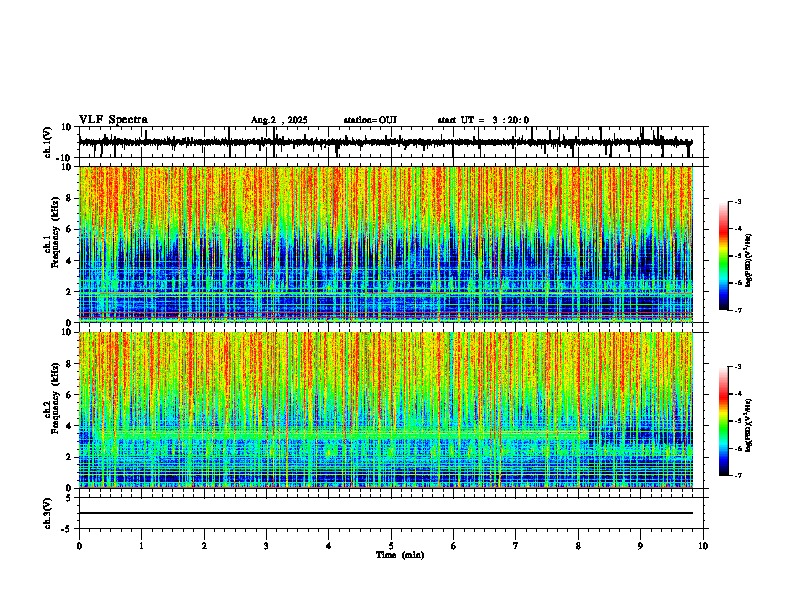
Task: Click time-axis tick label '2'
Action: click(204, 546)
